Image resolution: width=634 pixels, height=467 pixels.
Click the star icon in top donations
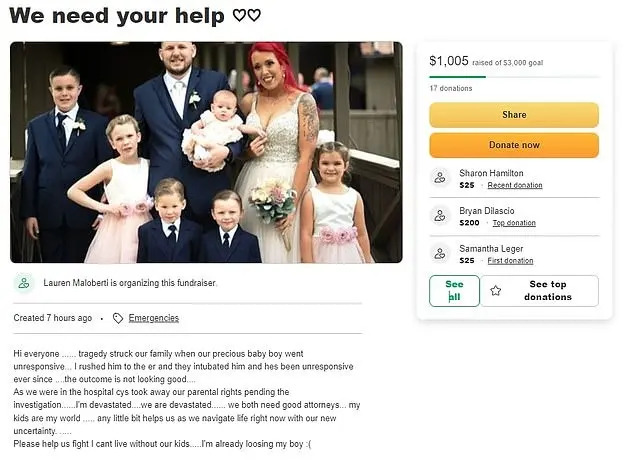point(496,291)
